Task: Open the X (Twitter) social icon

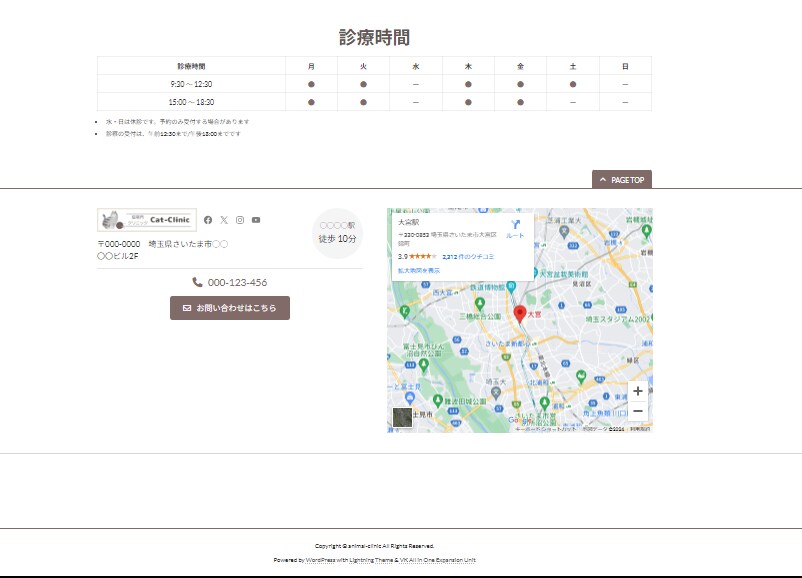Action: tap(224, 220)
